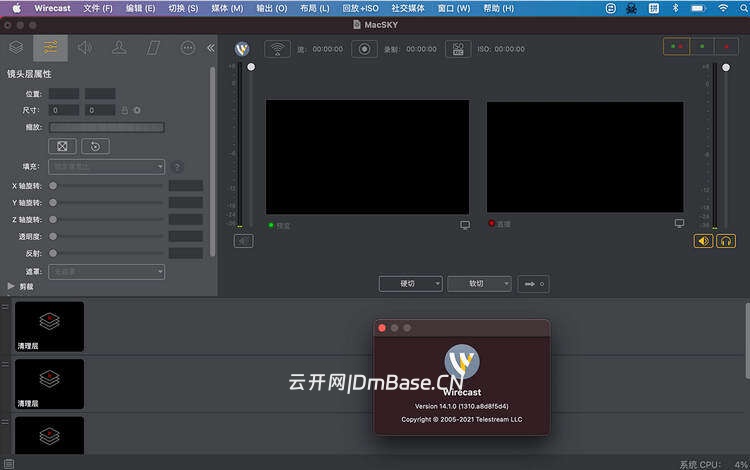The width and height of the screenshot is (750, 470).
Task: Start streaming with the wifi broadcast button
Action: point(277,49)
